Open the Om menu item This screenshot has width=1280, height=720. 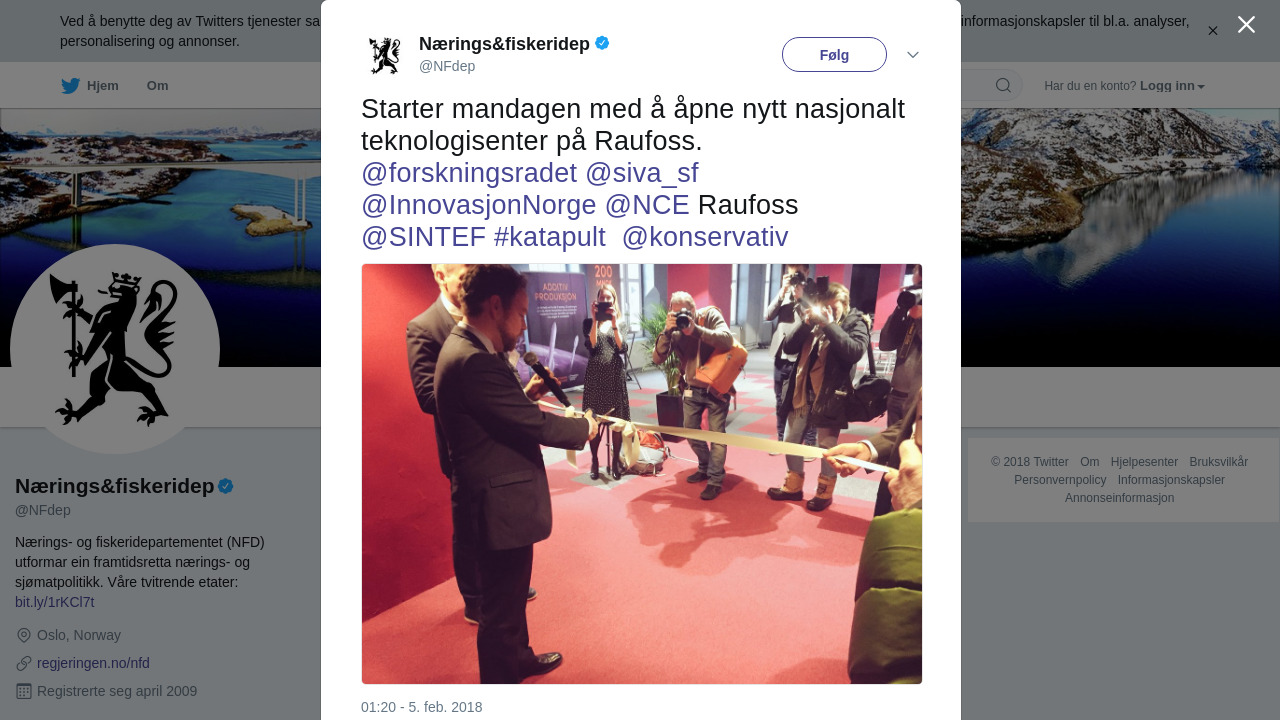157,86
